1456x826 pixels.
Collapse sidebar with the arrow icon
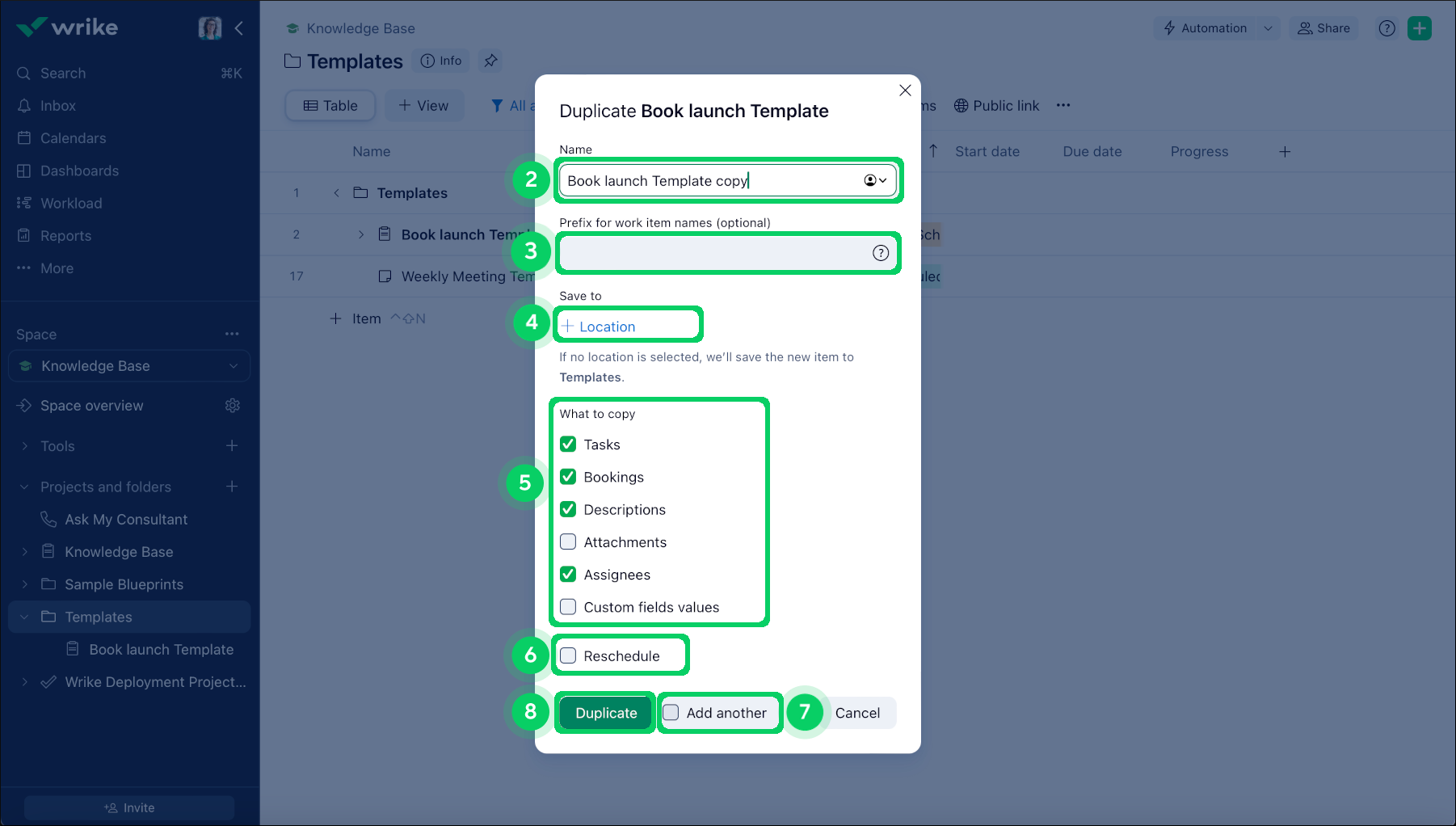239,28
